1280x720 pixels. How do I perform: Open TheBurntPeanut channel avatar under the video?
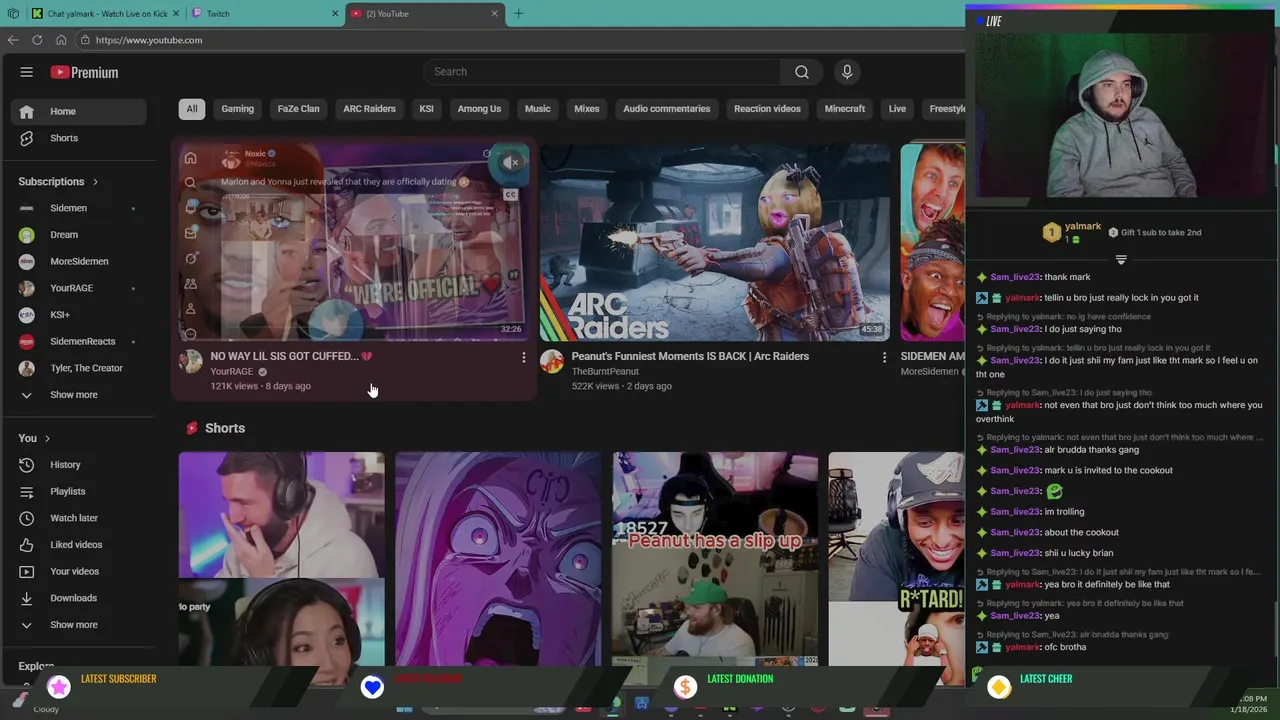[551, 361]
